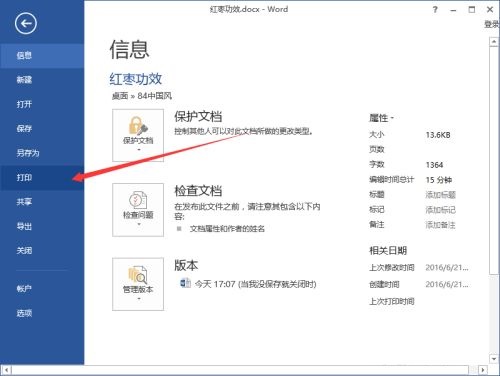Click the 1364 word count value

[x=434, y=165]
